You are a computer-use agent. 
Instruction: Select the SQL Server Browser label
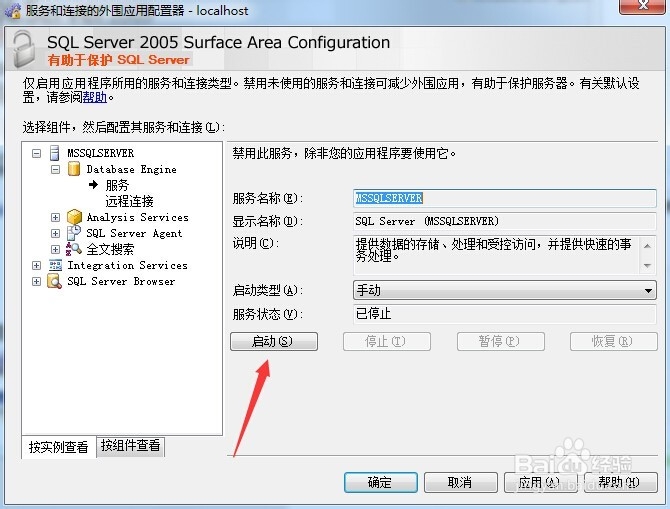(x=121, y=281)
